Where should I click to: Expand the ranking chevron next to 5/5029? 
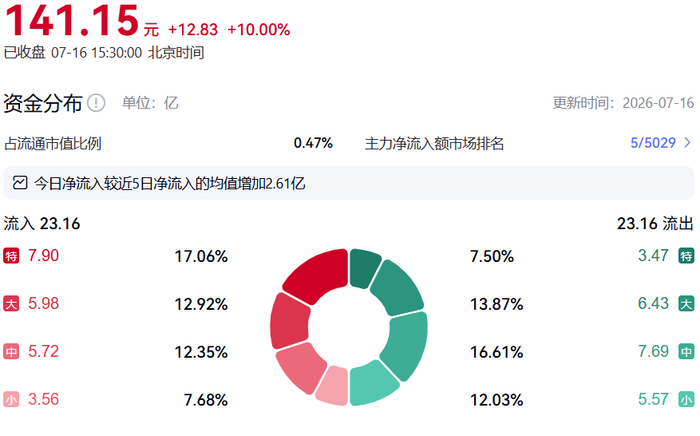tap(688, 143)
